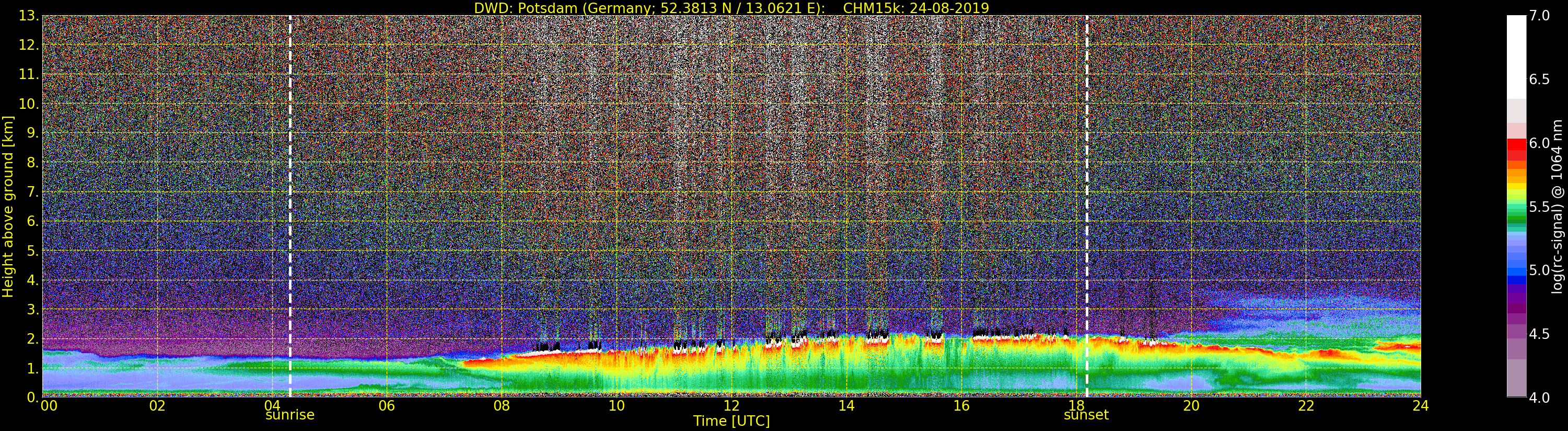The width and height of the screenshot is (1568, 431).
Task: Click the 'sunset' label below the axis
Action: tap(1086, 415)
